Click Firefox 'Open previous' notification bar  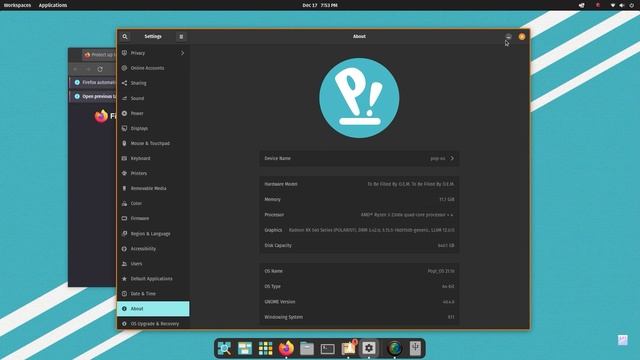pyautogui.click(x=93, y=96)
